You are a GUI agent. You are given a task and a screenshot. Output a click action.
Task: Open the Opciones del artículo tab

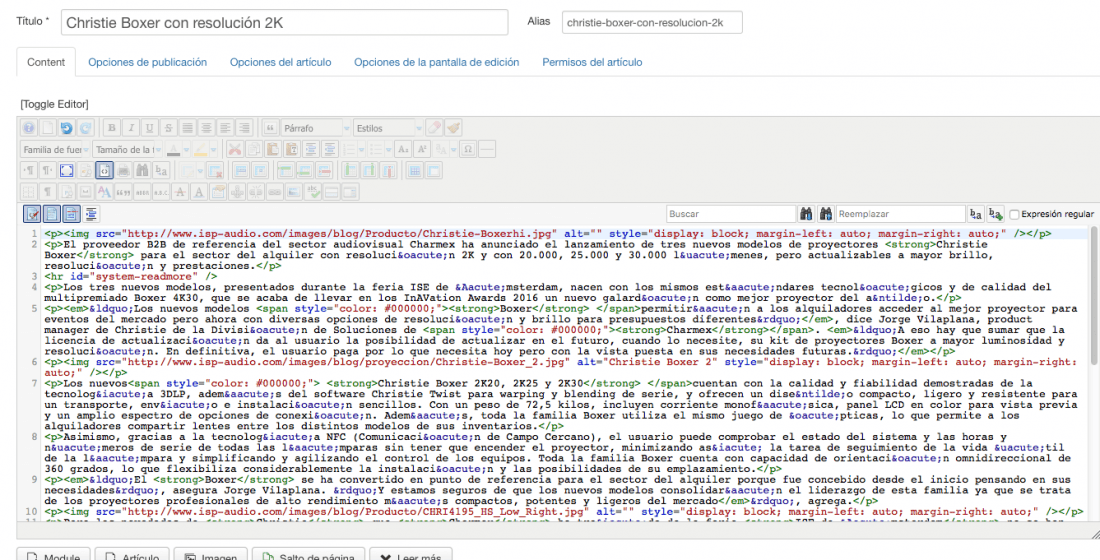coord(281,62)
